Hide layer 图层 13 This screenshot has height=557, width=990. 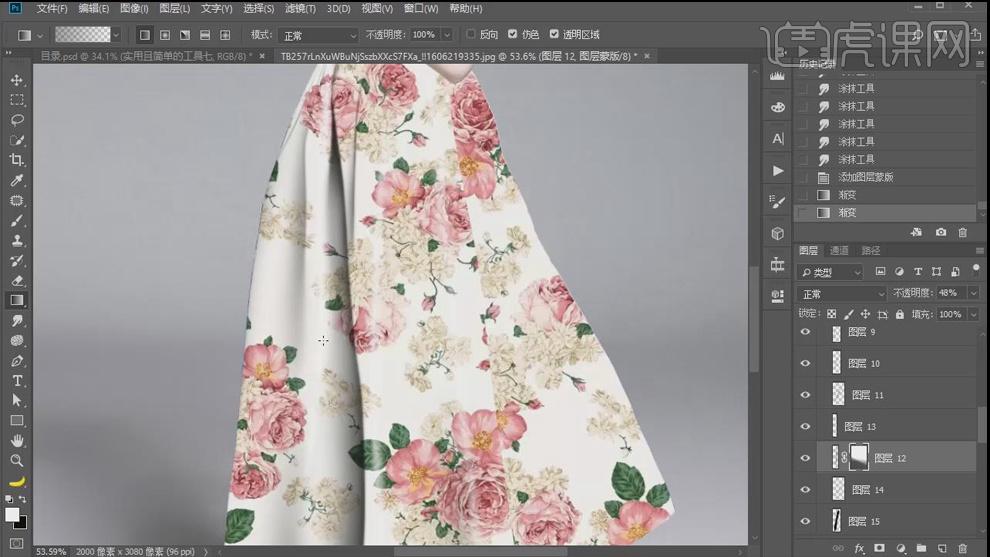[805, 426]
